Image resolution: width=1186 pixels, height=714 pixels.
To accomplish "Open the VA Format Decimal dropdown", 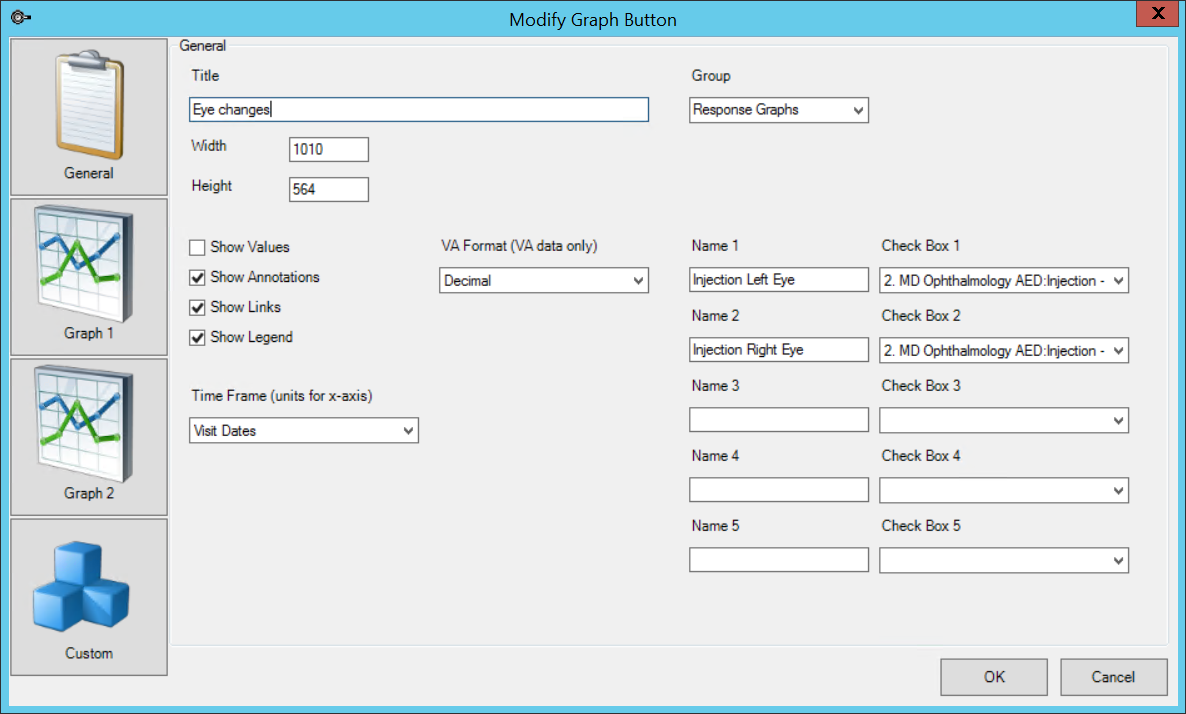I will (x=544, y=281).
